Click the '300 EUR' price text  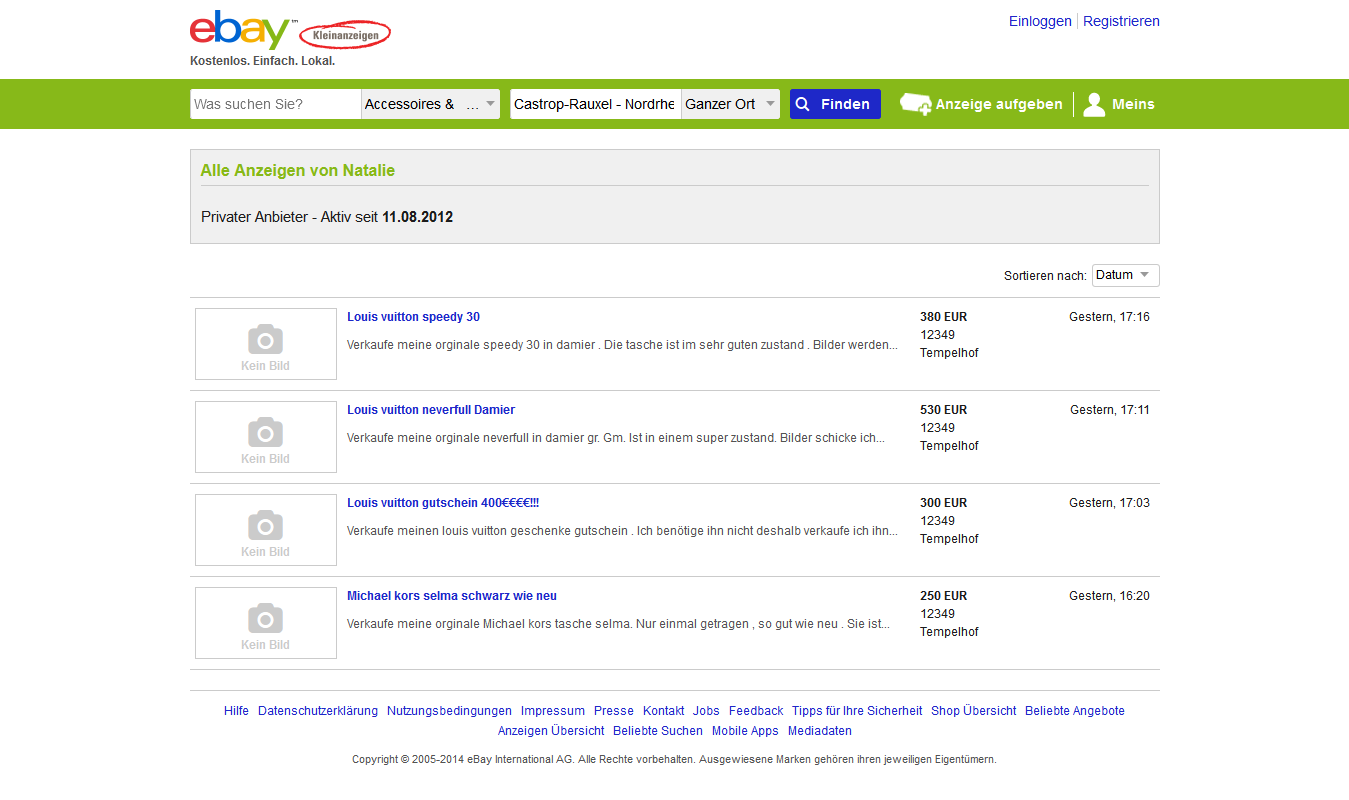point(944,503)
